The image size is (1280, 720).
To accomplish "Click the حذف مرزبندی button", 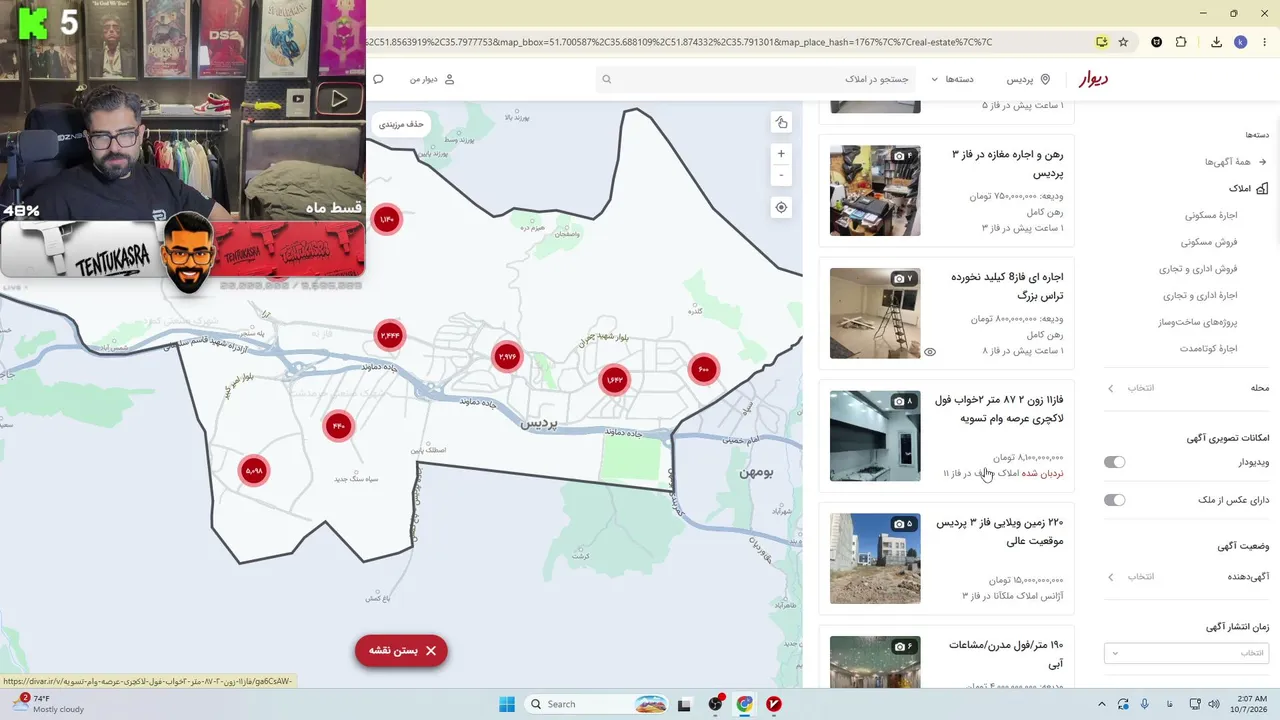I will [x=401, y=124].
